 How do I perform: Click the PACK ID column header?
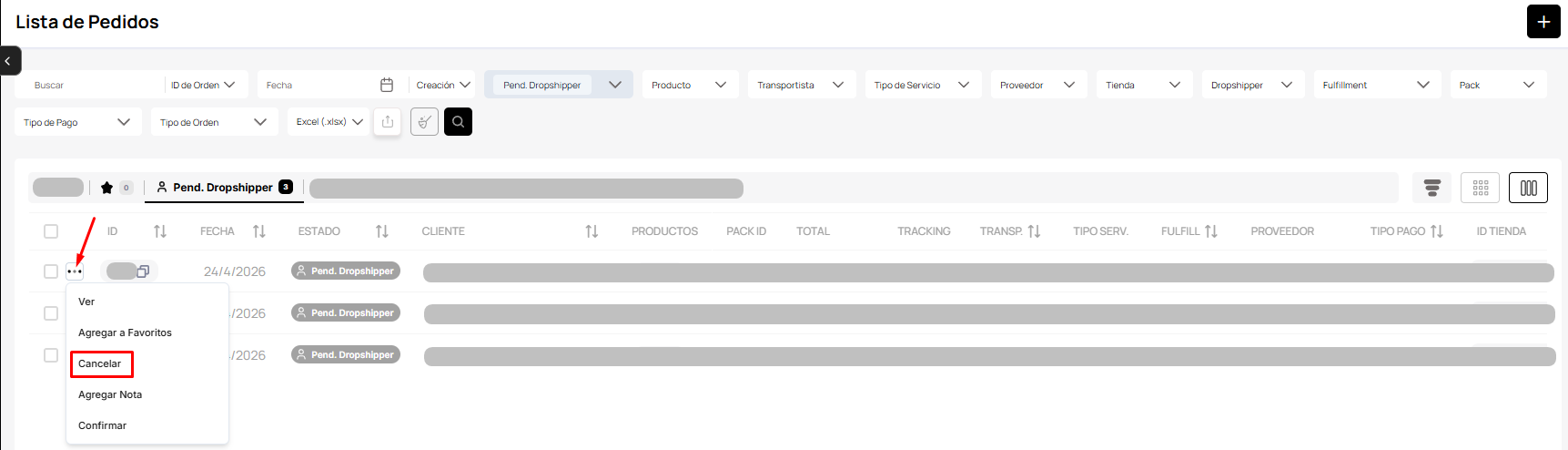(x=746, y=231)
